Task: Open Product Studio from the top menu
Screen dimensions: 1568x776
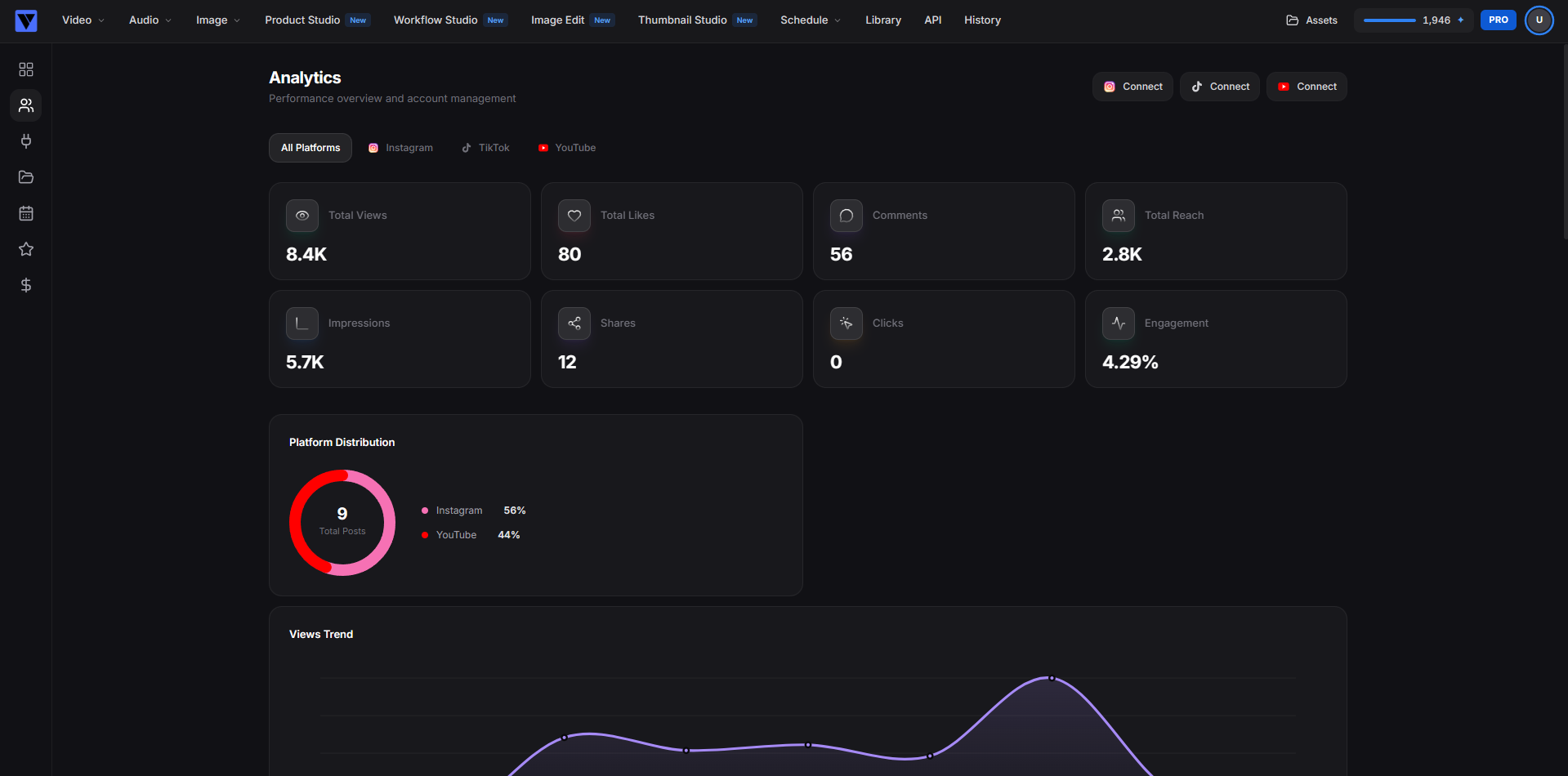Action: pyautogui.click(x=317, y=20)
